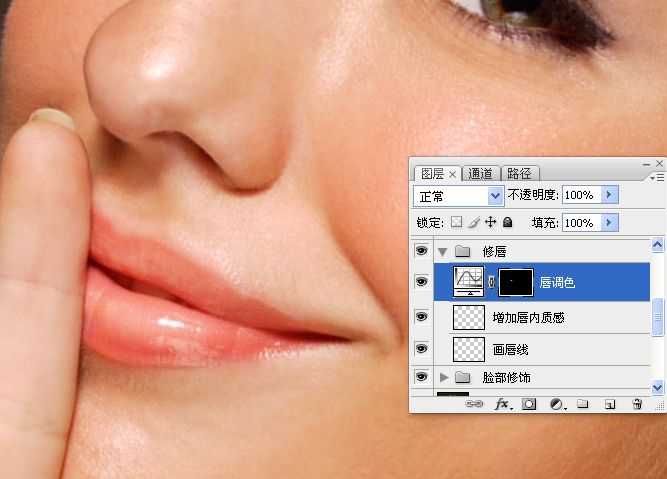667x479 pixels.
Task: Click the layers list scroll down arrow
Action: (x=657, y=388)
